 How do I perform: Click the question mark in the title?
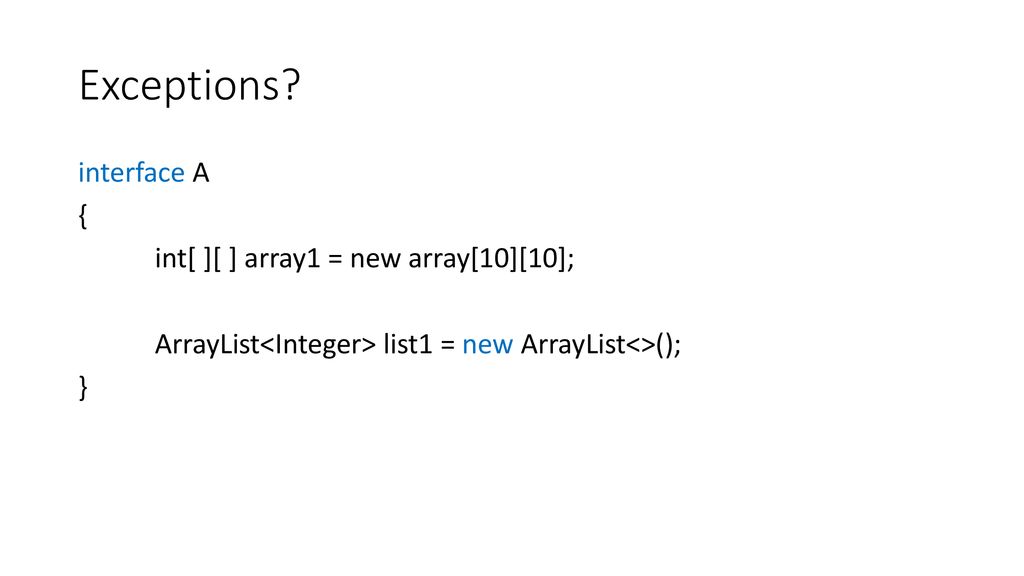(292, 85)
